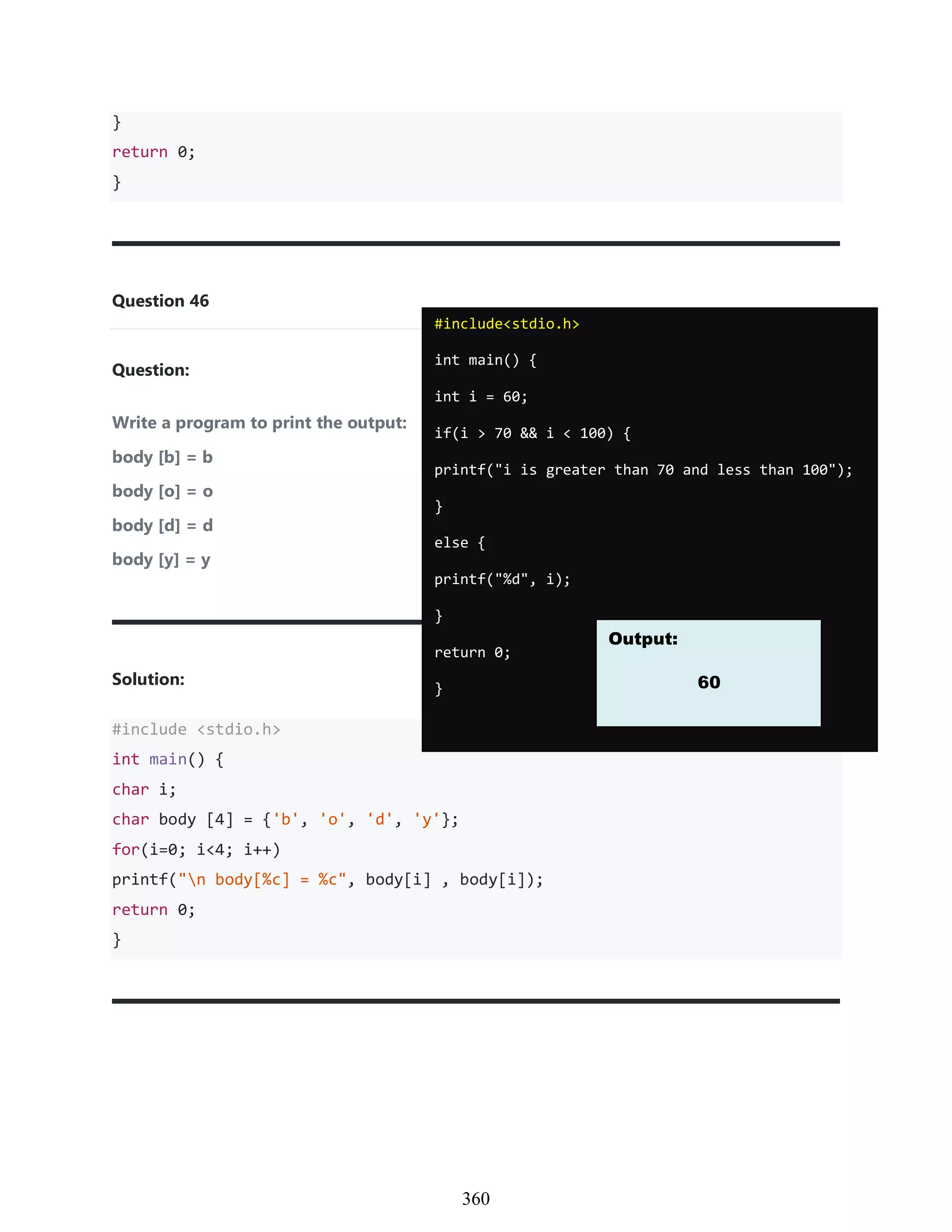The image size is (952, 1232).
Task: Click 'int main() {' in the solution code
Action: click(168, 759)
